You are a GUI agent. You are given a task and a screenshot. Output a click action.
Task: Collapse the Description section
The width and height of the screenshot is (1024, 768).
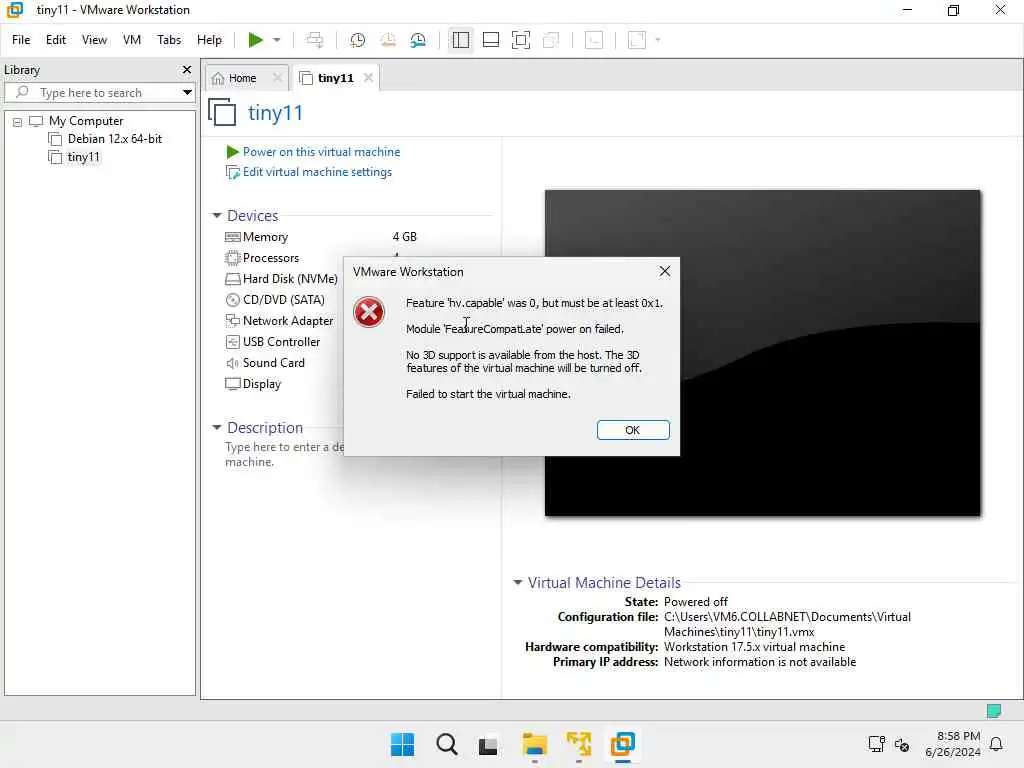[217, 428]
